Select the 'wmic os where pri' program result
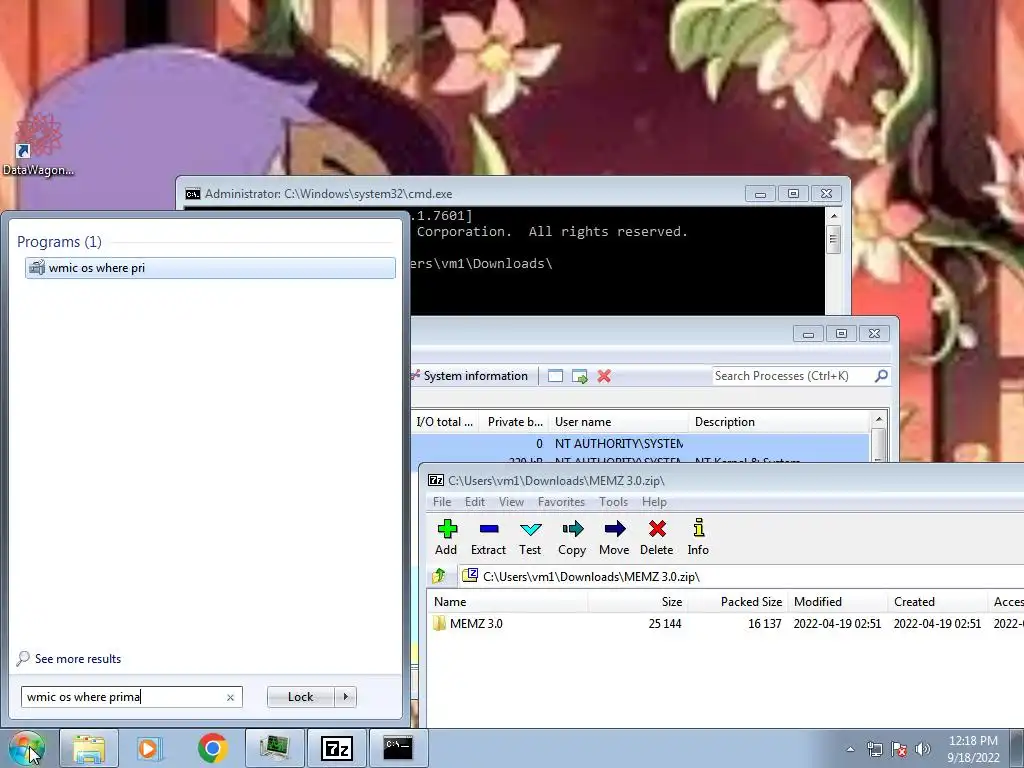 coord(210,268)
